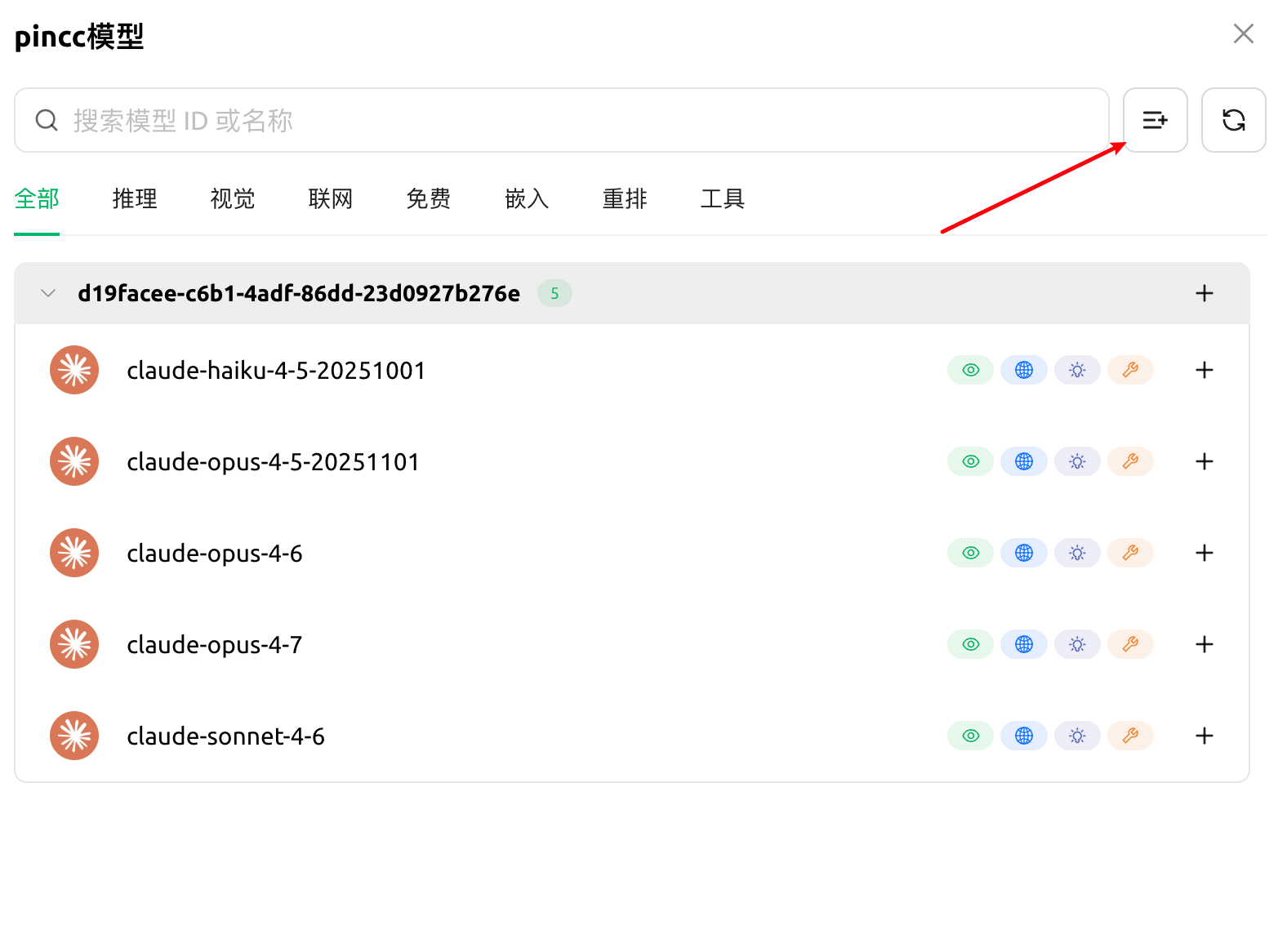1287x952 pixels.
Task: Click the claude-sonnet-4-6 model name
Action: [x=225, y=736]
